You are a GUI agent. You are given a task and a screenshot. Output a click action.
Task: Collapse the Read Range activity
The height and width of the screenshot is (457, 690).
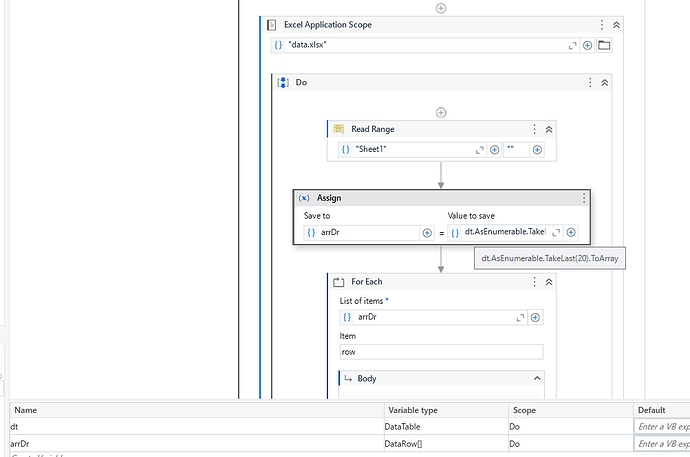[x=549, y=129]
